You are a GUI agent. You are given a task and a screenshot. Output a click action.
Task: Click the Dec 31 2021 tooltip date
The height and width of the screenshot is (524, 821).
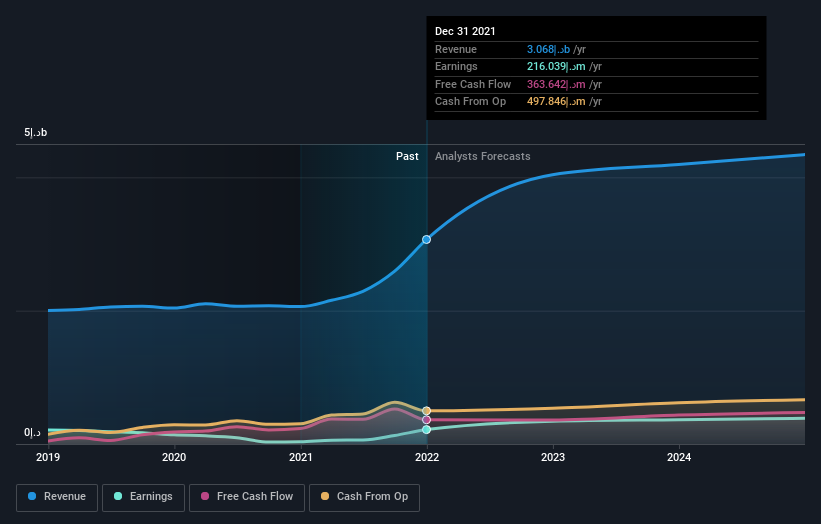465,31
